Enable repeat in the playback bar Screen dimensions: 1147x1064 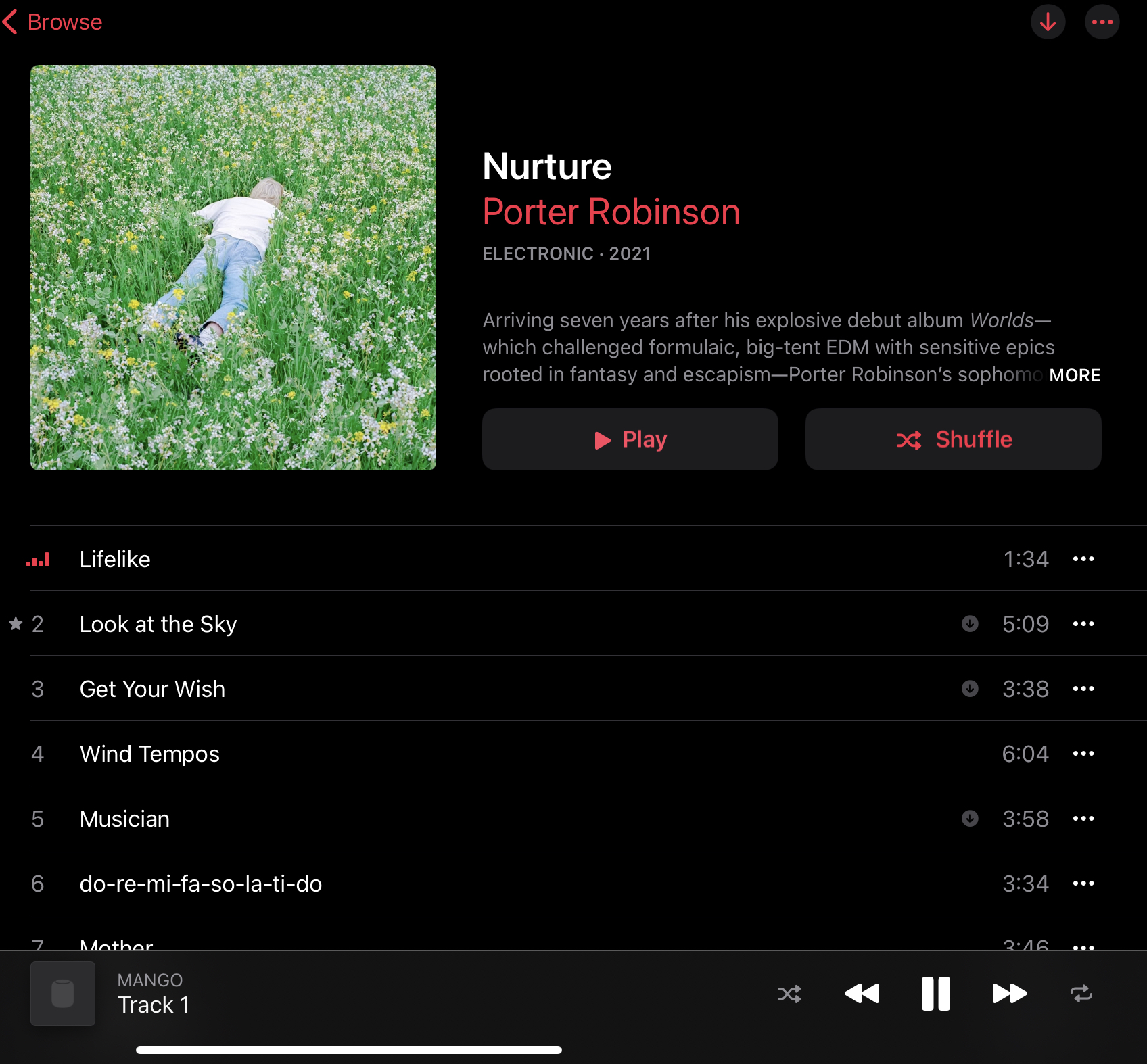click(1081, 994)
